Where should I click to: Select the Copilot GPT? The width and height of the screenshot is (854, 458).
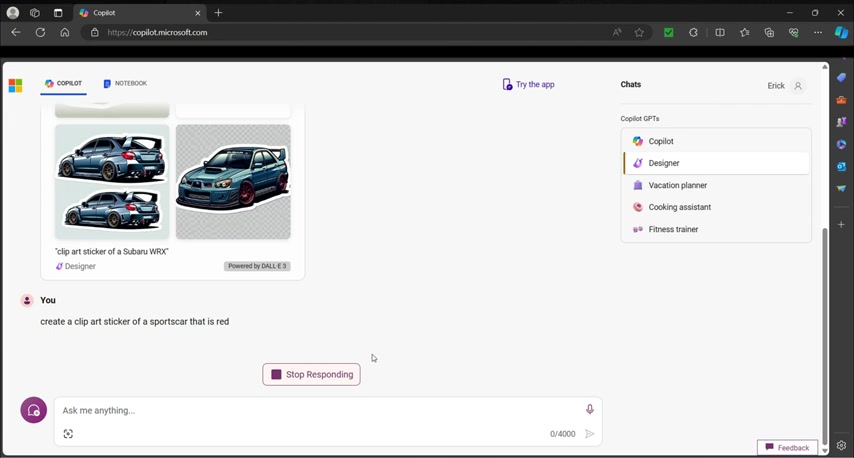716,141
